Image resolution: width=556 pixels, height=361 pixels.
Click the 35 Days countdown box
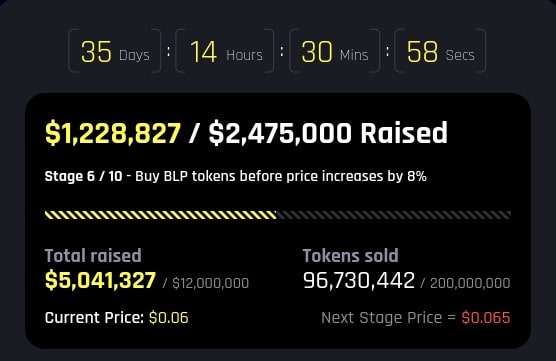[115, 51]
